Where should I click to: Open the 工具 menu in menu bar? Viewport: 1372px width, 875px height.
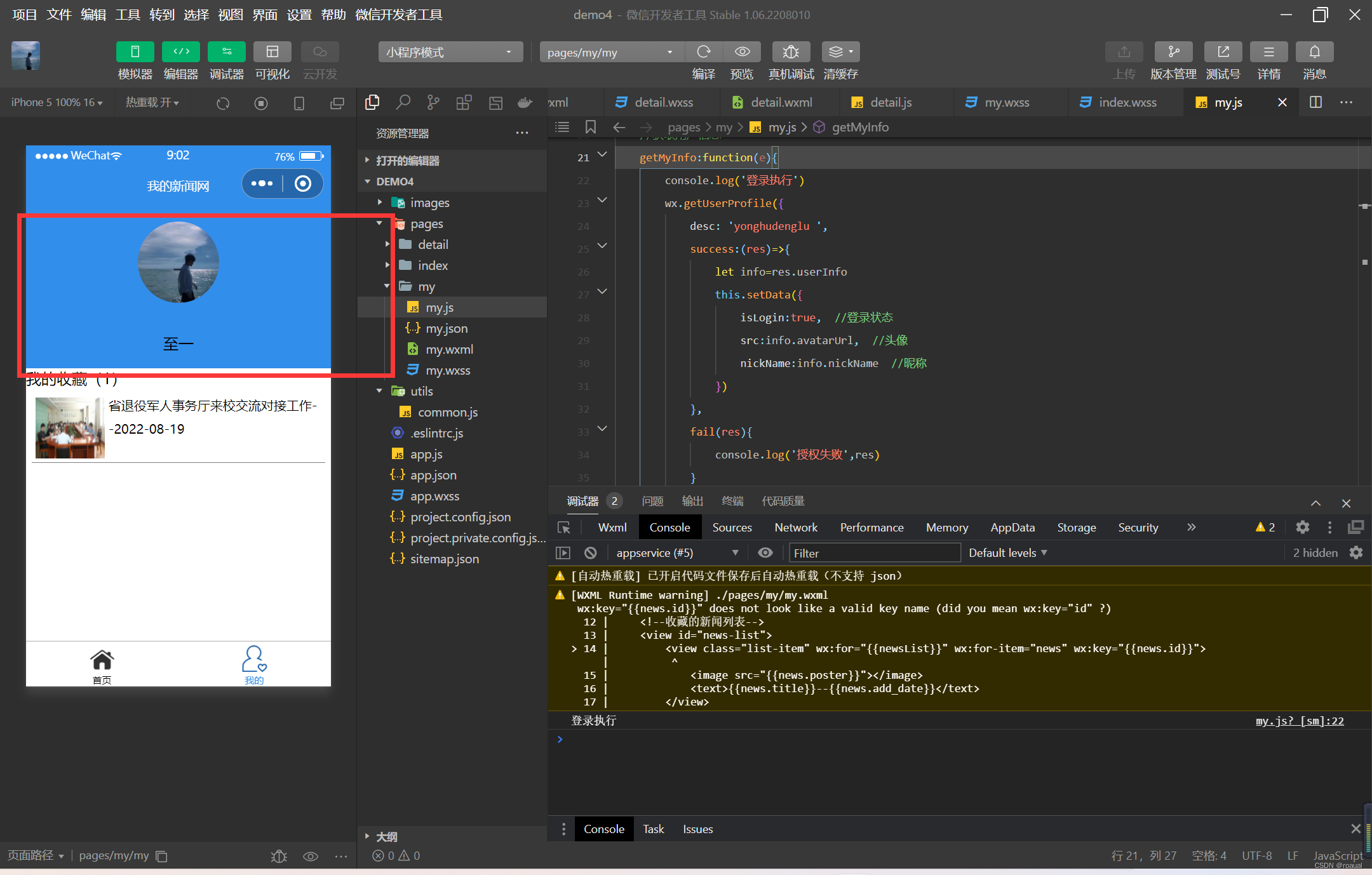pos(127,15)
